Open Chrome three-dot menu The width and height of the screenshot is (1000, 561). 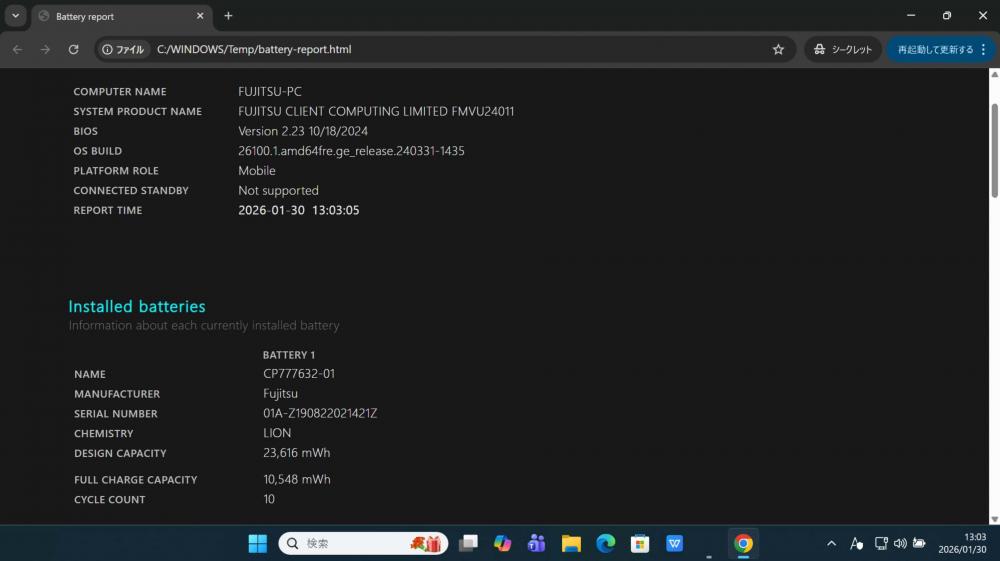coord(984,49)
